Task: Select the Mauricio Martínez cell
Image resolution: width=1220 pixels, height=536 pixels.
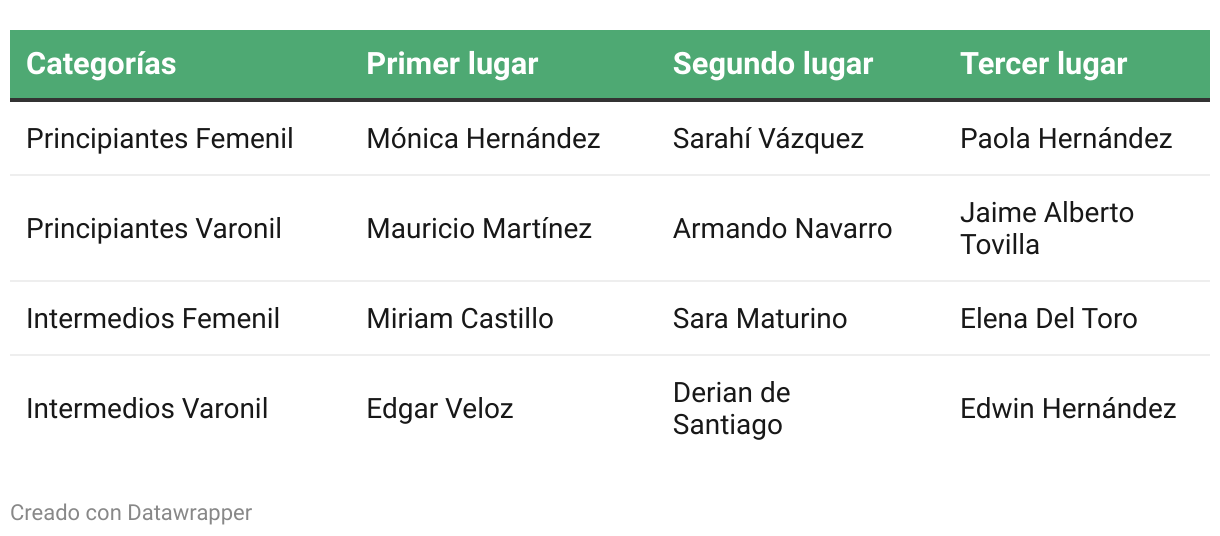Action: point(479,228)
